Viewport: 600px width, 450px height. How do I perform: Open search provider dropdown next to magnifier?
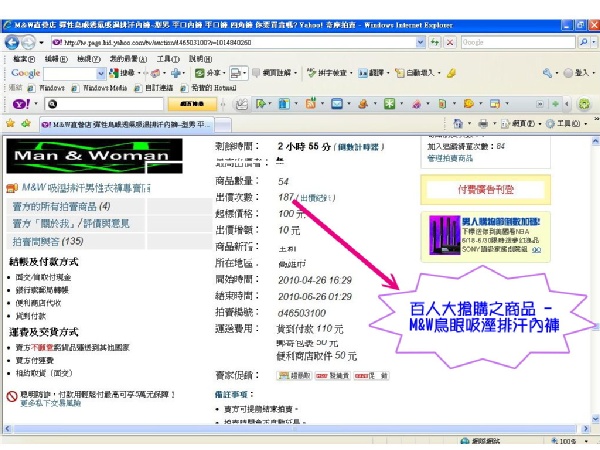pos(594,42)
